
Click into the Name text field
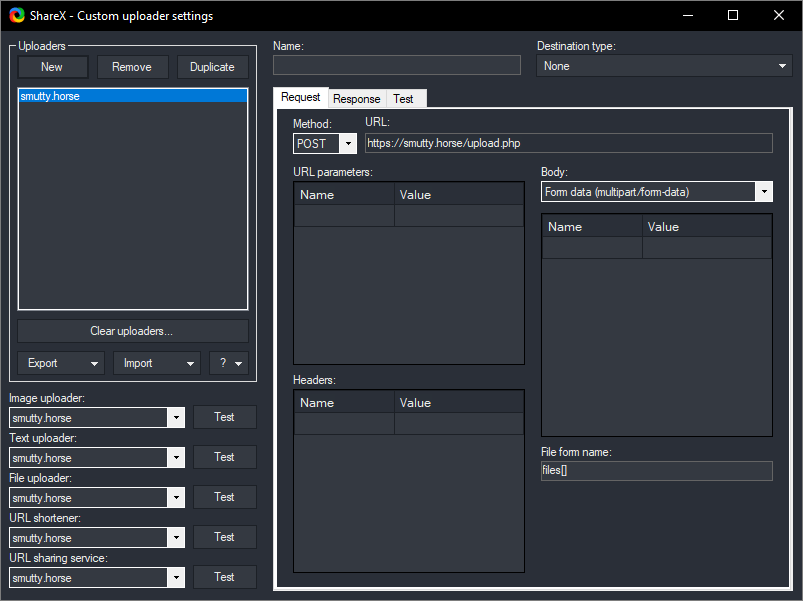(x=397, y=66)
